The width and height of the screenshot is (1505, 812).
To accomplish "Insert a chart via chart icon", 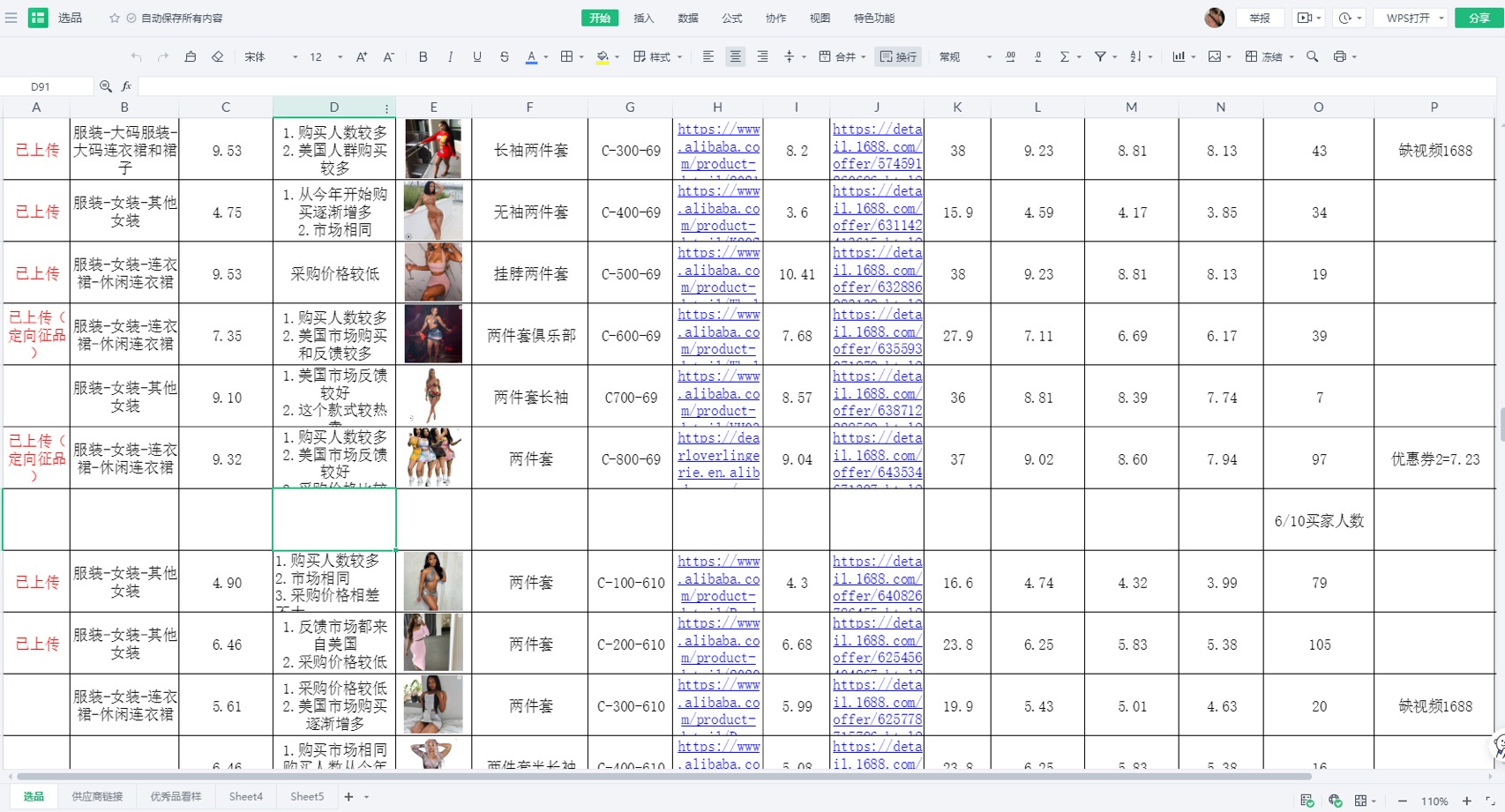I will point(1179,56).
